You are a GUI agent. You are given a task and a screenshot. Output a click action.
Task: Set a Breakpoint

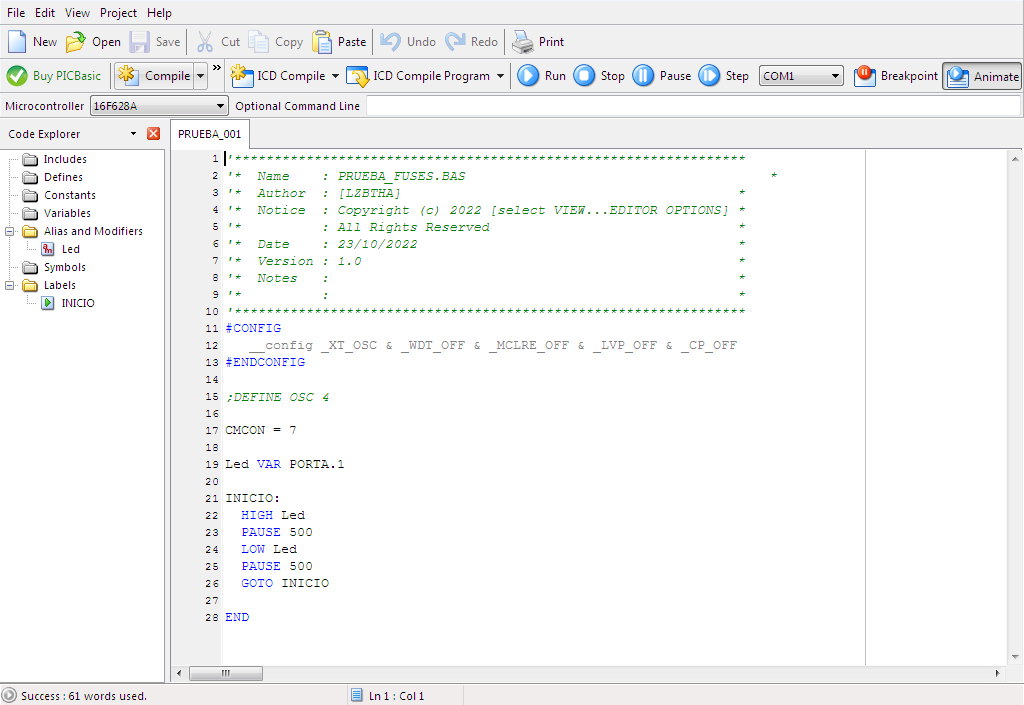[x=895, y=76]
